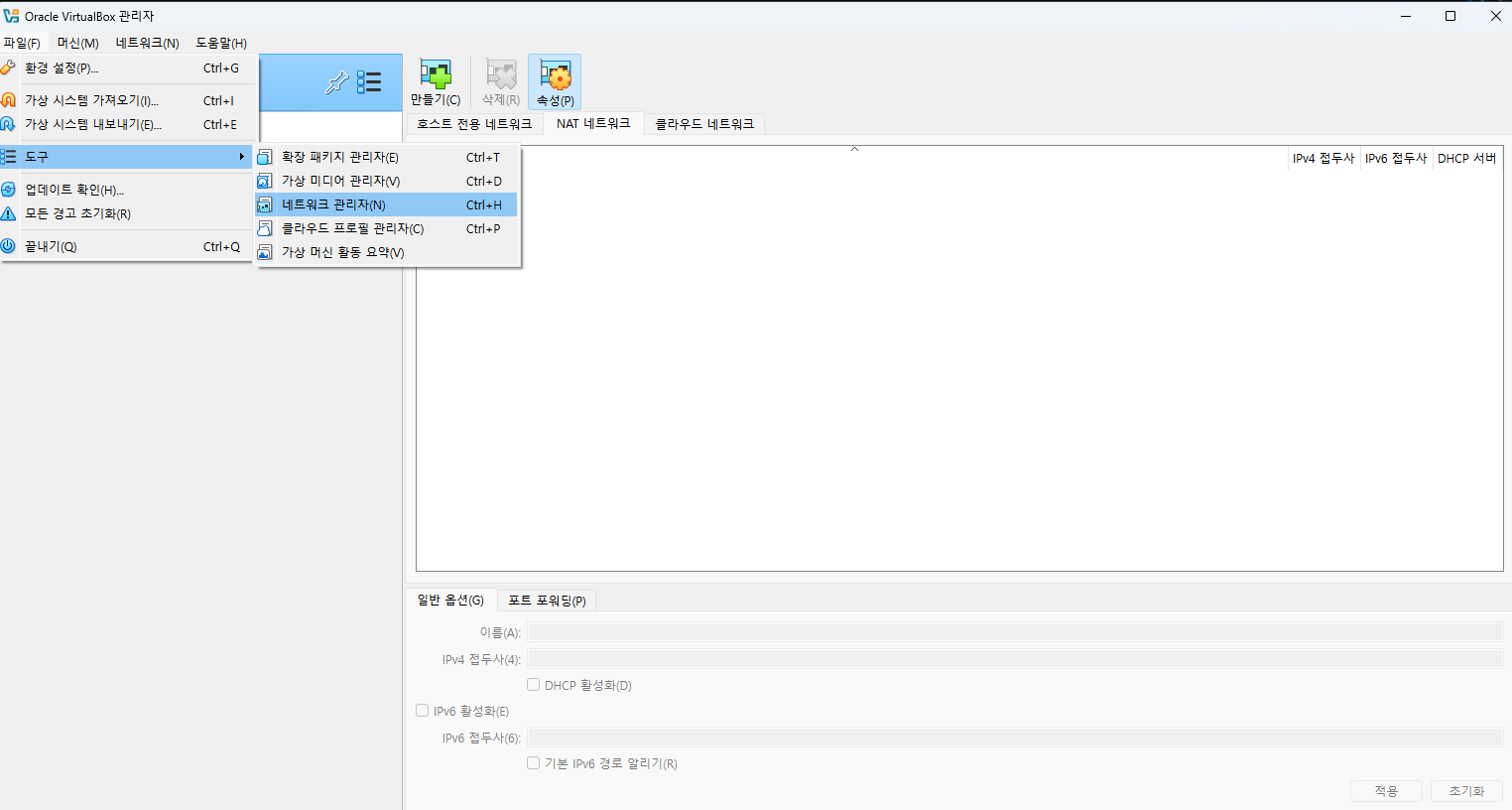Click the refresh icon beside 업데이트 확인(H)
Image resolution: width=1512 pixels, height=810 pixels.
8,190
